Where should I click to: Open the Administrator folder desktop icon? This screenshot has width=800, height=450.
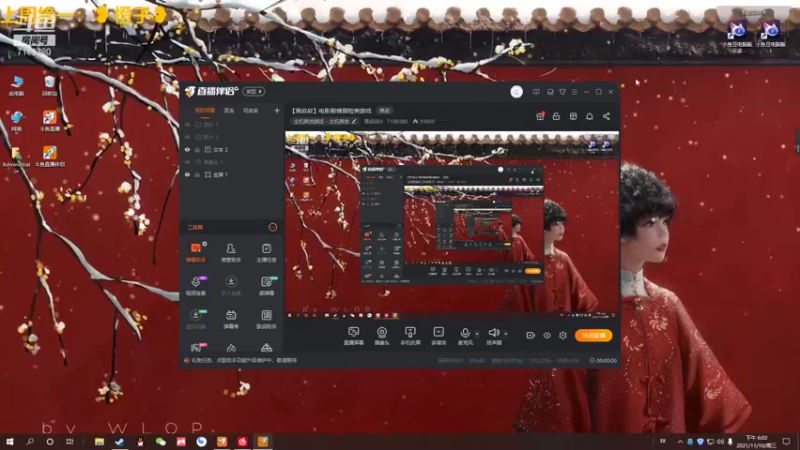16,158
